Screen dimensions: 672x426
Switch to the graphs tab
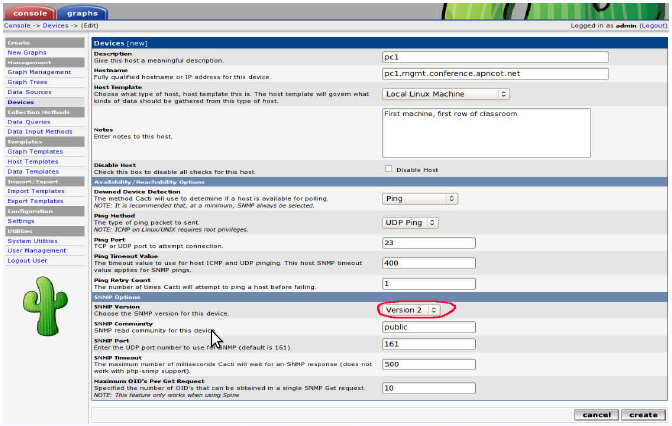click(85, 11)
